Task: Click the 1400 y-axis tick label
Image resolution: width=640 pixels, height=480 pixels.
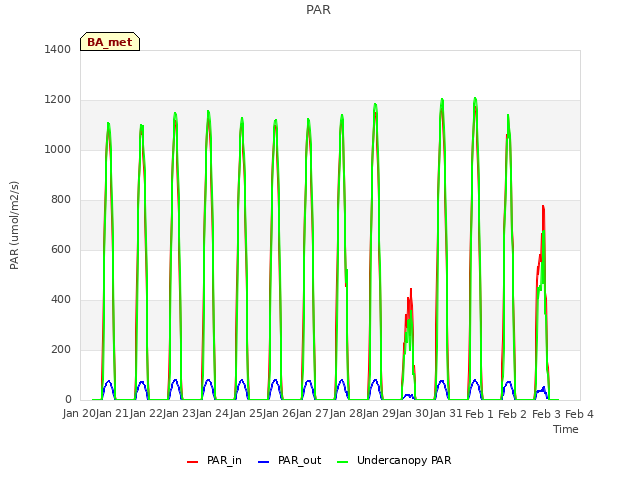Action: point(58,49)
